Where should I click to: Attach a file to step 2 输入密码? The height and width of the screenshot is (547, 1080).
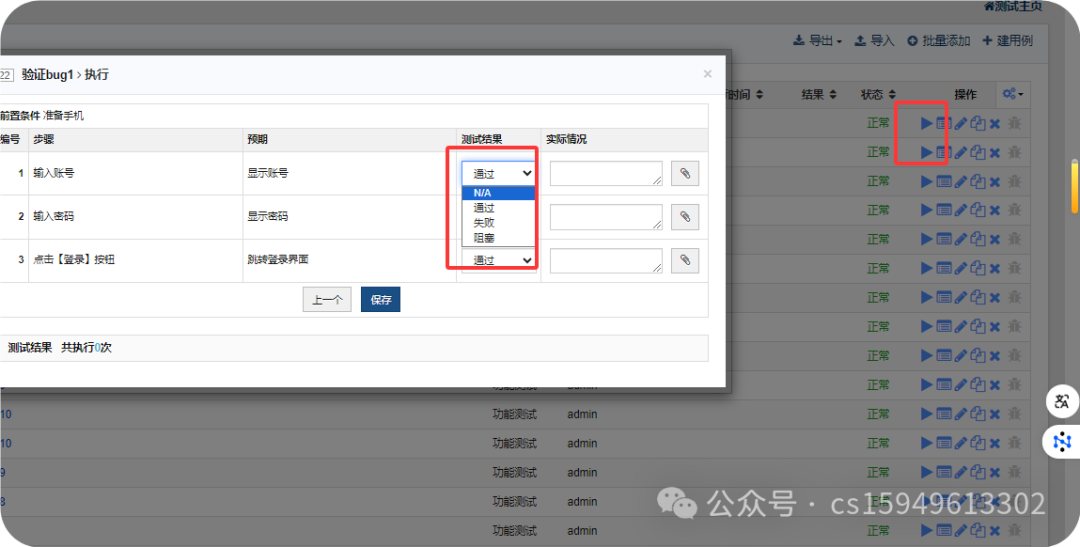coord(685,217)
